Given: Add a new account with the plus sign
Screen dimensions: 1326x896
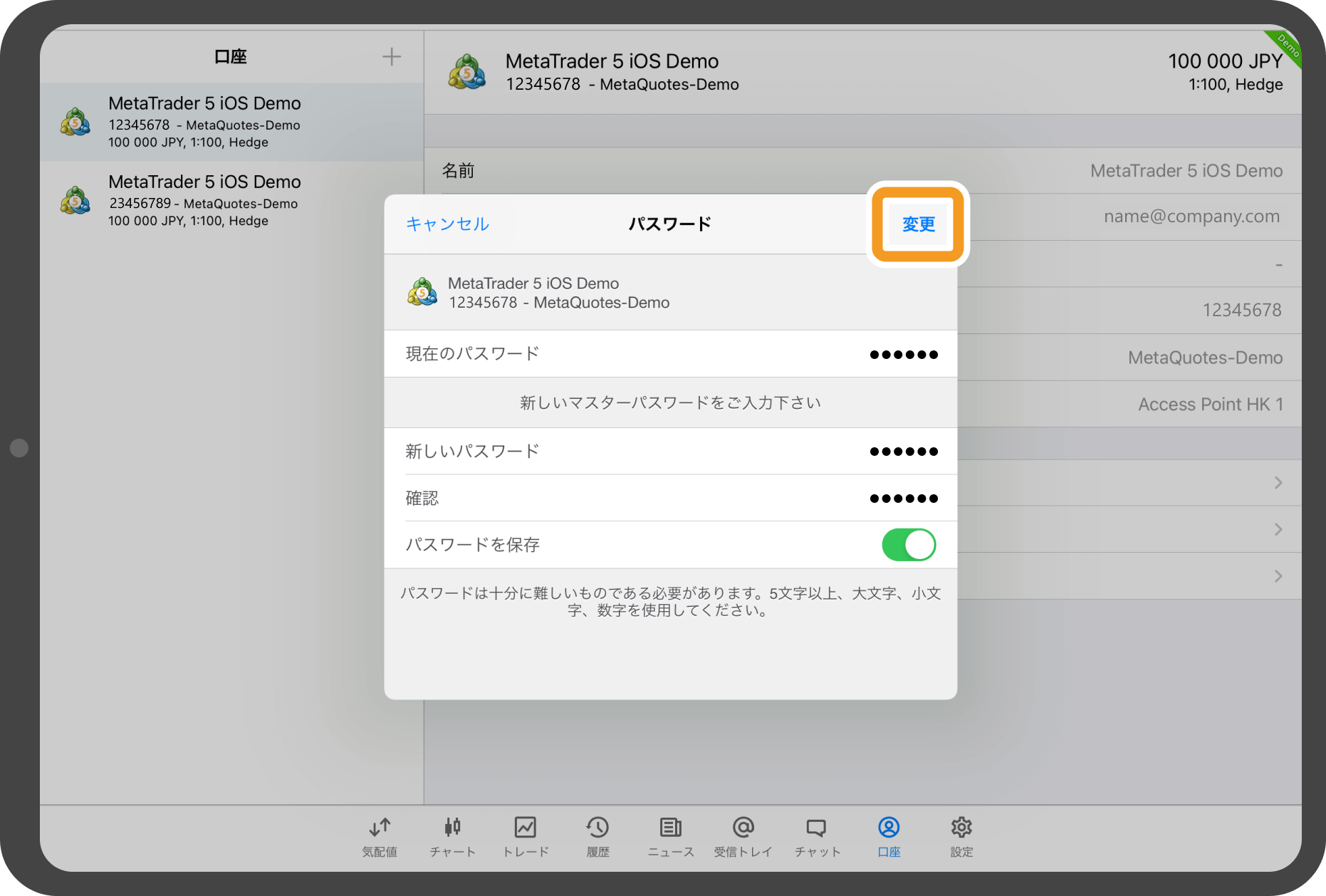Looking at the screenshot, I should click(392, 56).
